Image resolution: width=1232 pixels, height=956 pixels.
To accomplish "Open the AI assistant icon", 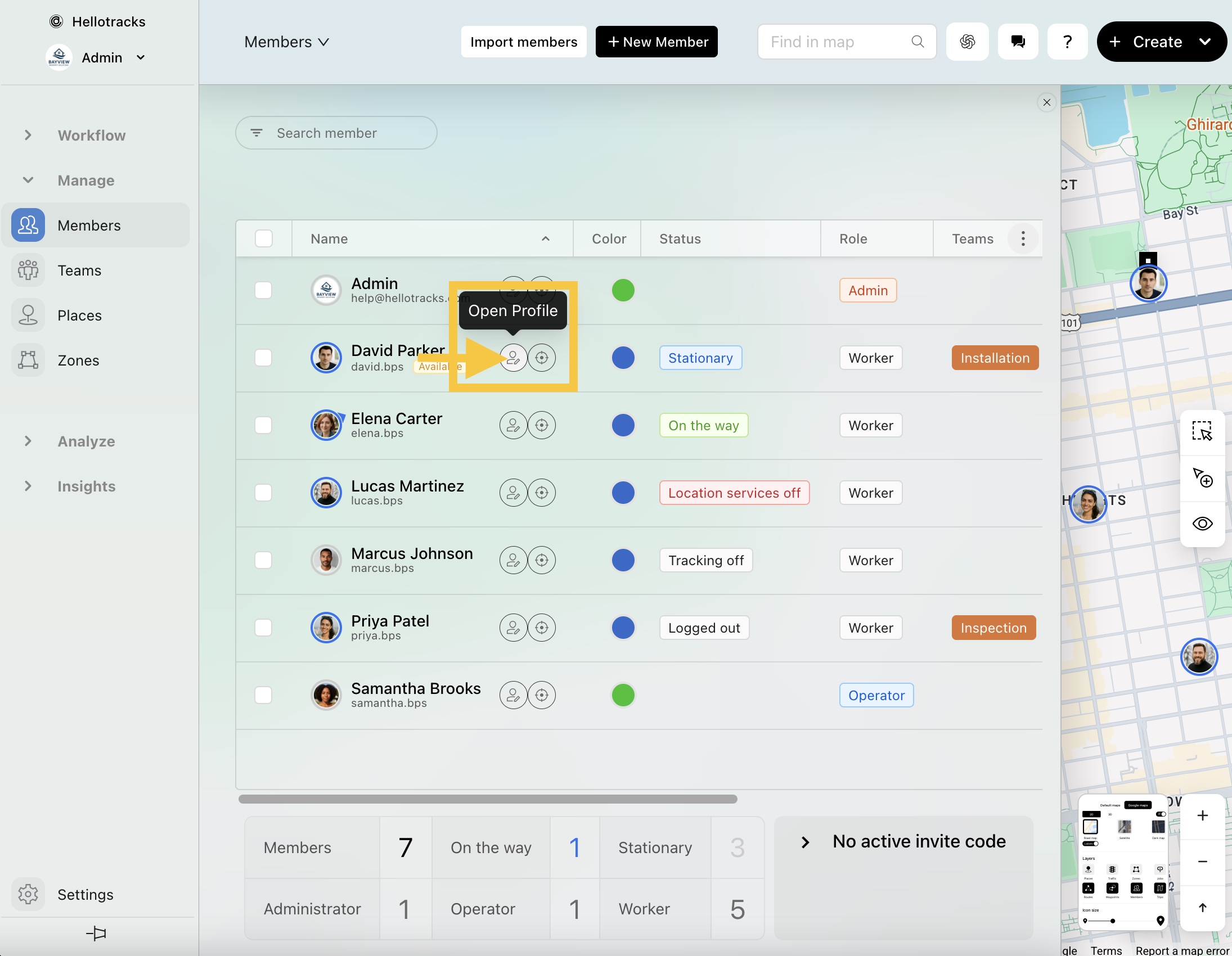I will (967, 42).
